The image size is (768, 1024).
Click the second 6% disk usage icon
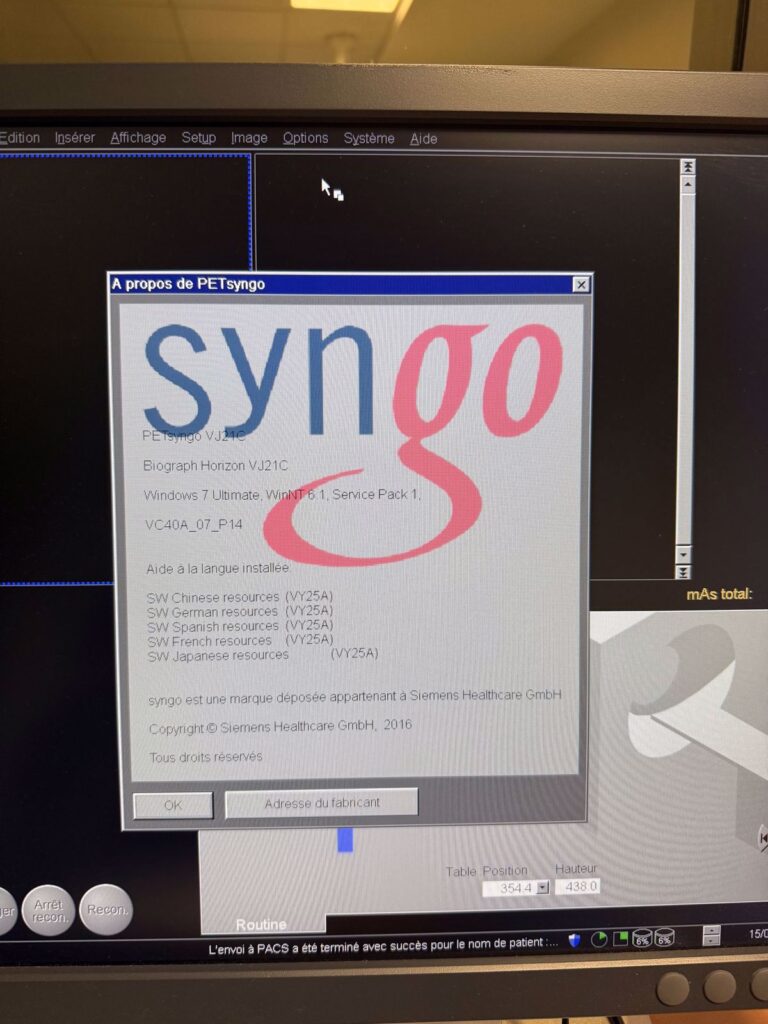point(664,938)
